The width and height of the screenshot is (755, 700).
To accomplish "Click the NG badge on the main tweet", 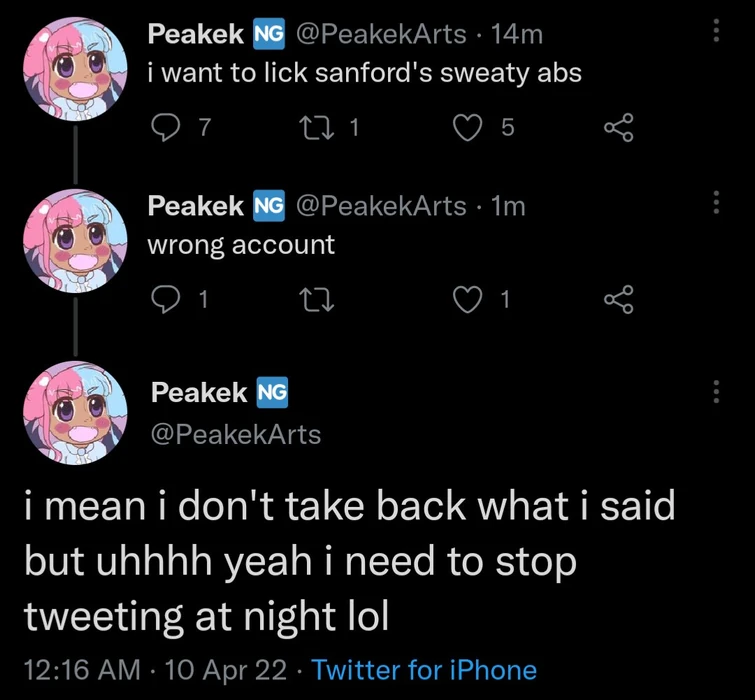I will click(x=272, y=393).
